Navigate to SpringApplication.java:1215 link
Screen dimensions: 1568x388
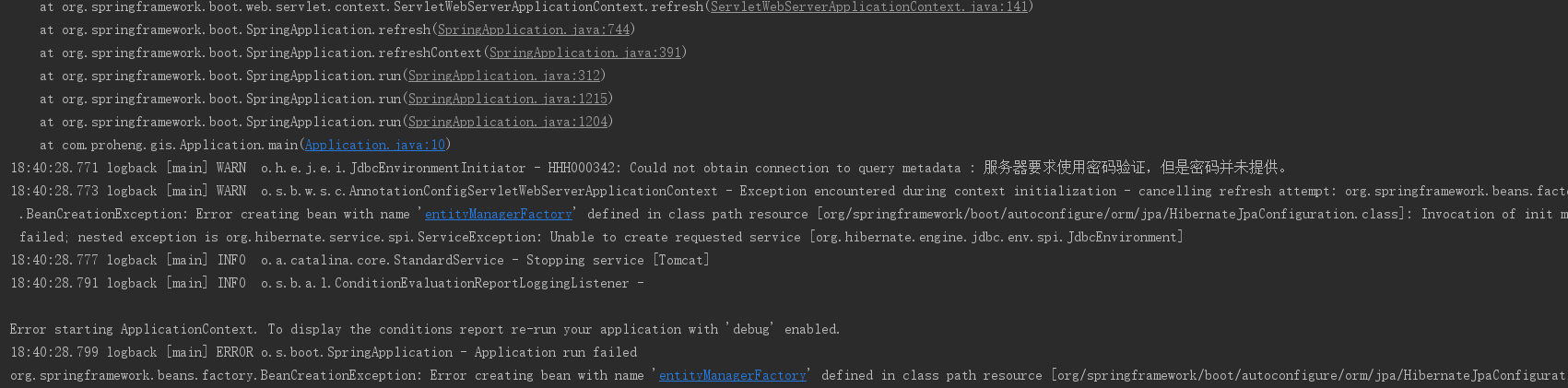pos(508,99)
